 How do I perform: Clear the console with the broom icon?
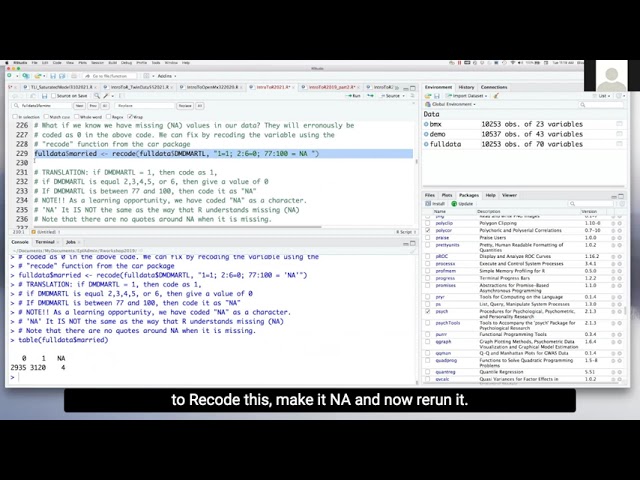pos(412,251)
